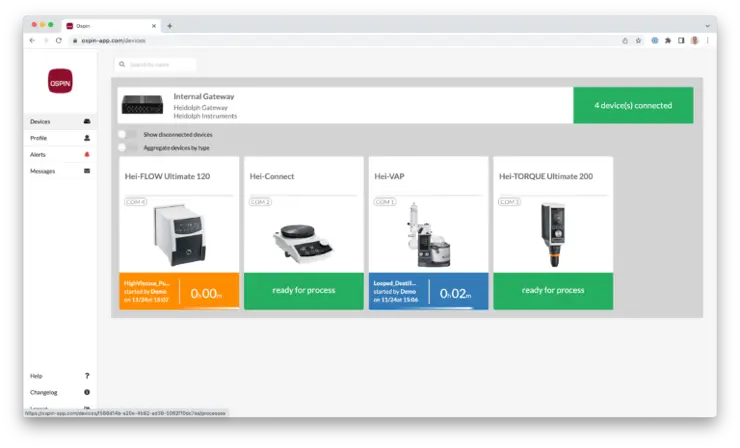Click the Help question mark icon
The height and width of the screenshot is (448, 740).
[87, 376]
